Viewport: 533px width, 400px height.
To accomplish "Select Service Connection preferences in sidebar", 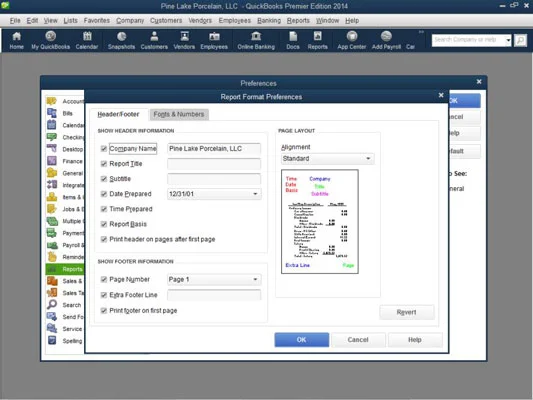I will point(65,329).
